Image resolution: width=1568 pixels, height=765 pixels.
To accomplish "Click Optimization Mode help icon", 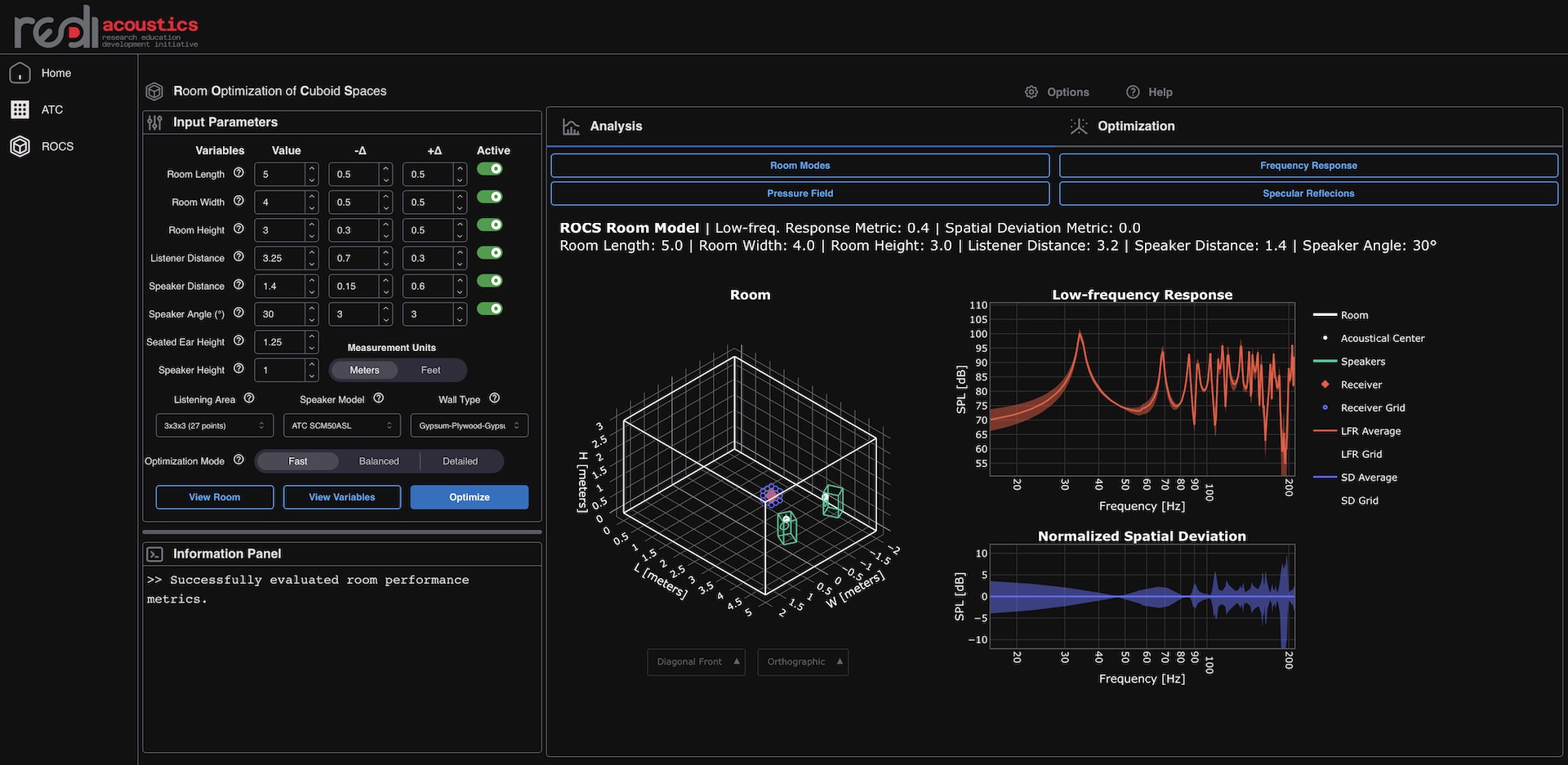I will [x=238, y=460].
